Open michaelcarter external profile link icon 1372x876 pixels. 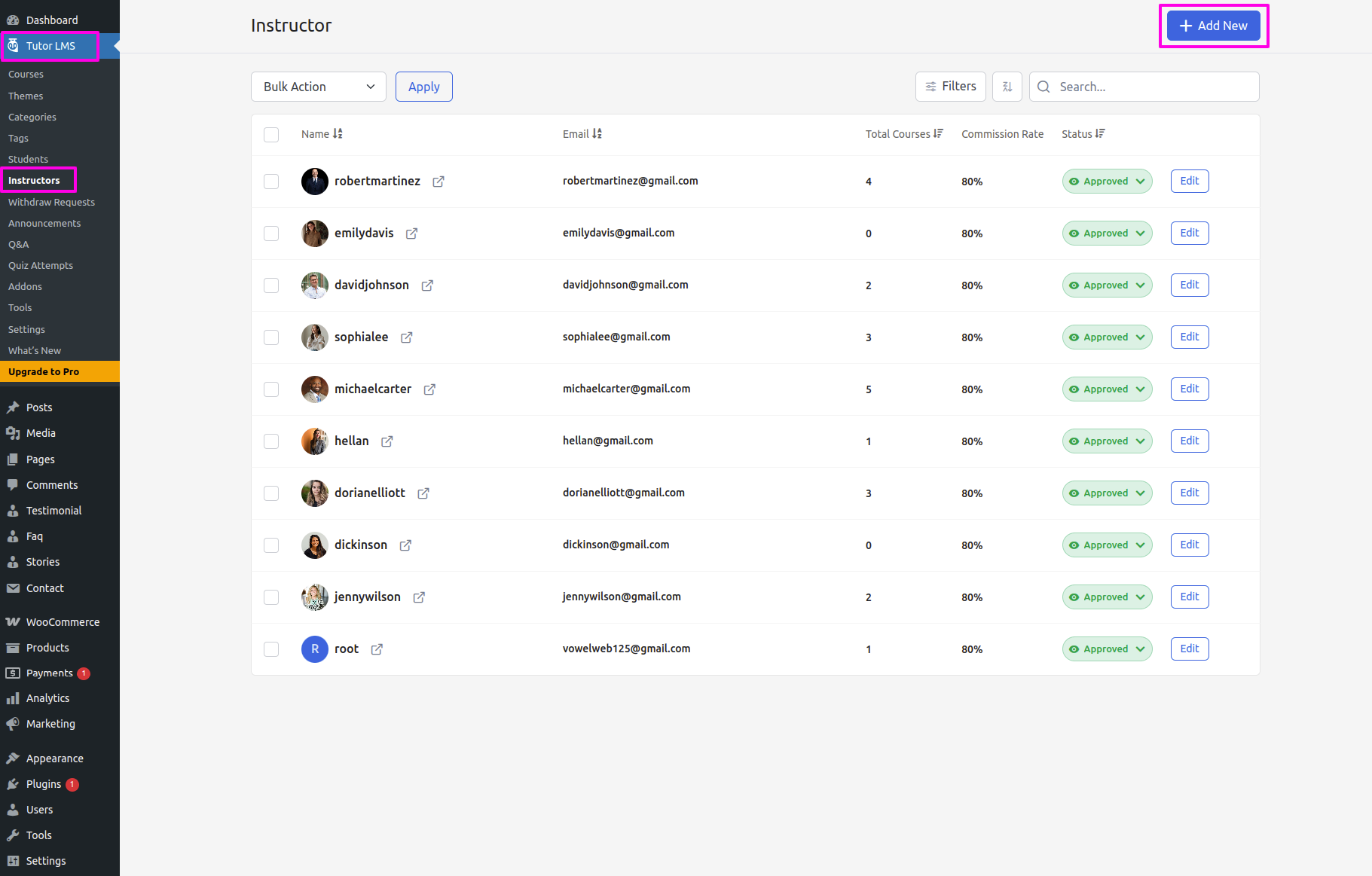point(429,389)
